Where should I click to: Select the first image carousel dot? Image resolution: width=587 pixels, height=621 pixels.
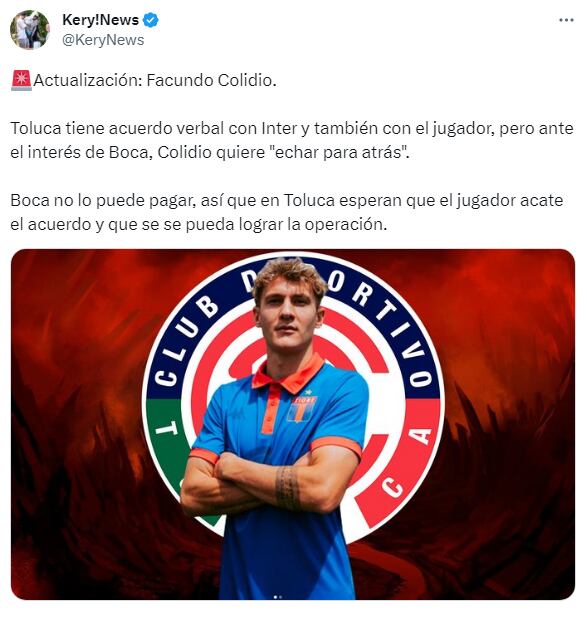pos(275,596)
